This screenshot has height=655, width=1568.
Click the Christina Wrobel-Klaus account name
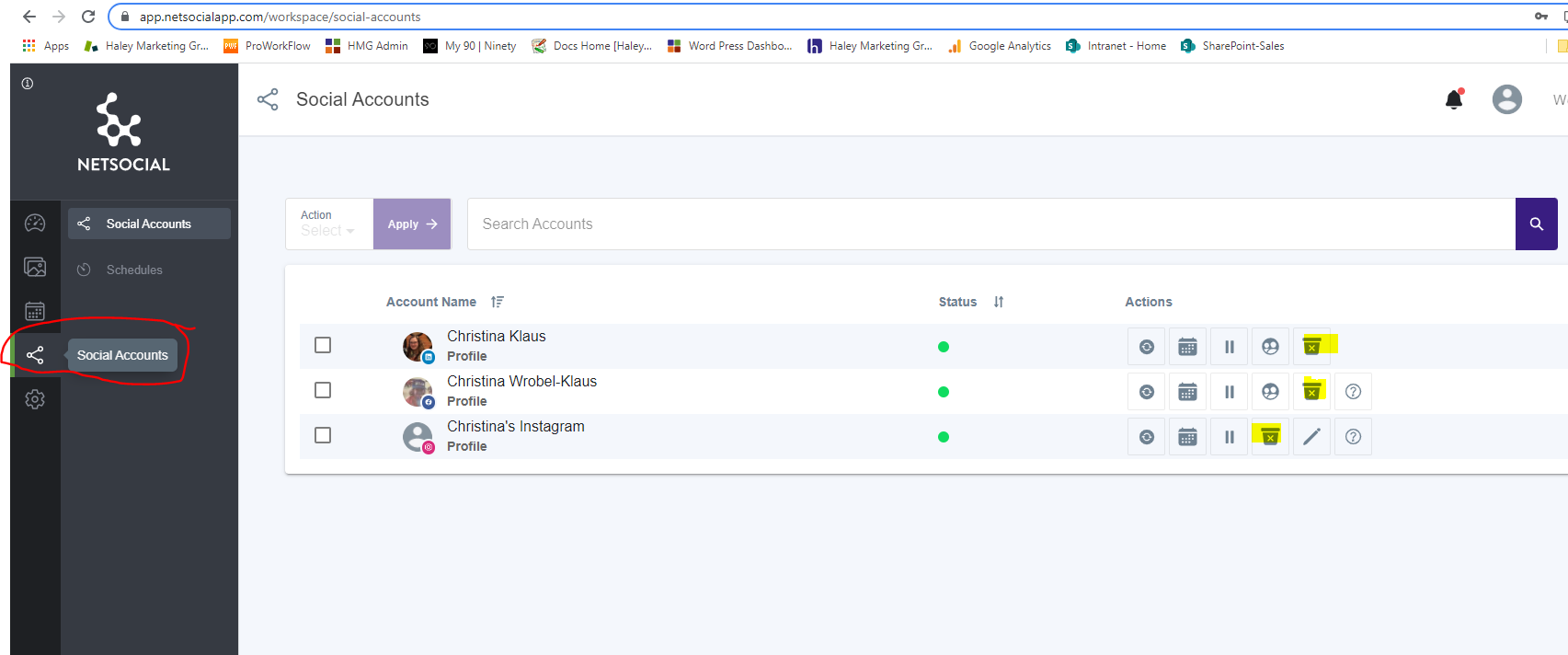521,382
